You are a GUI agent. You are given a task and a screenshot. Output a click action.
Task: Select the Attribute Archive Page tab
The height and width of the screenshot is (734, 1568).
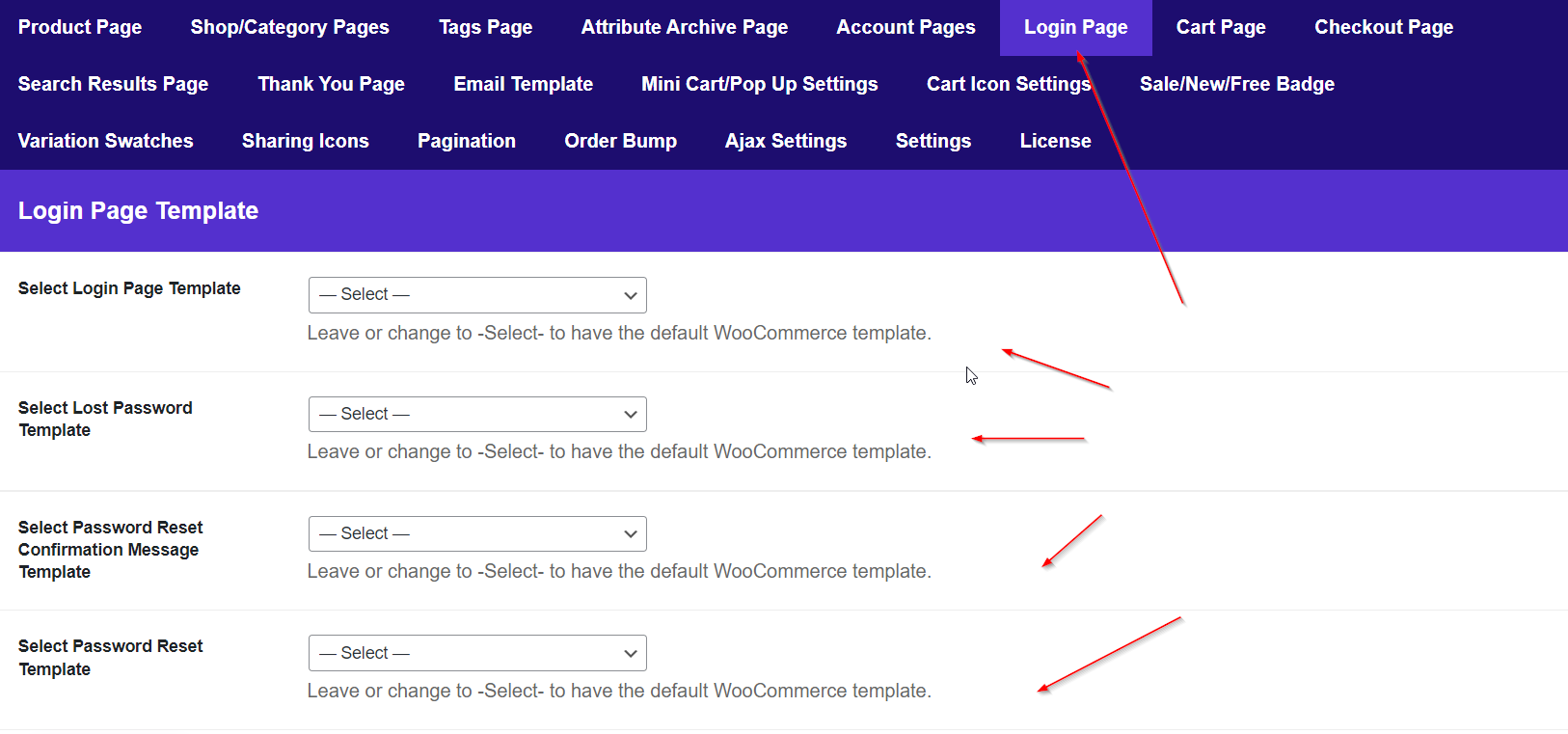pyautogui.click(x=684, y=28)
